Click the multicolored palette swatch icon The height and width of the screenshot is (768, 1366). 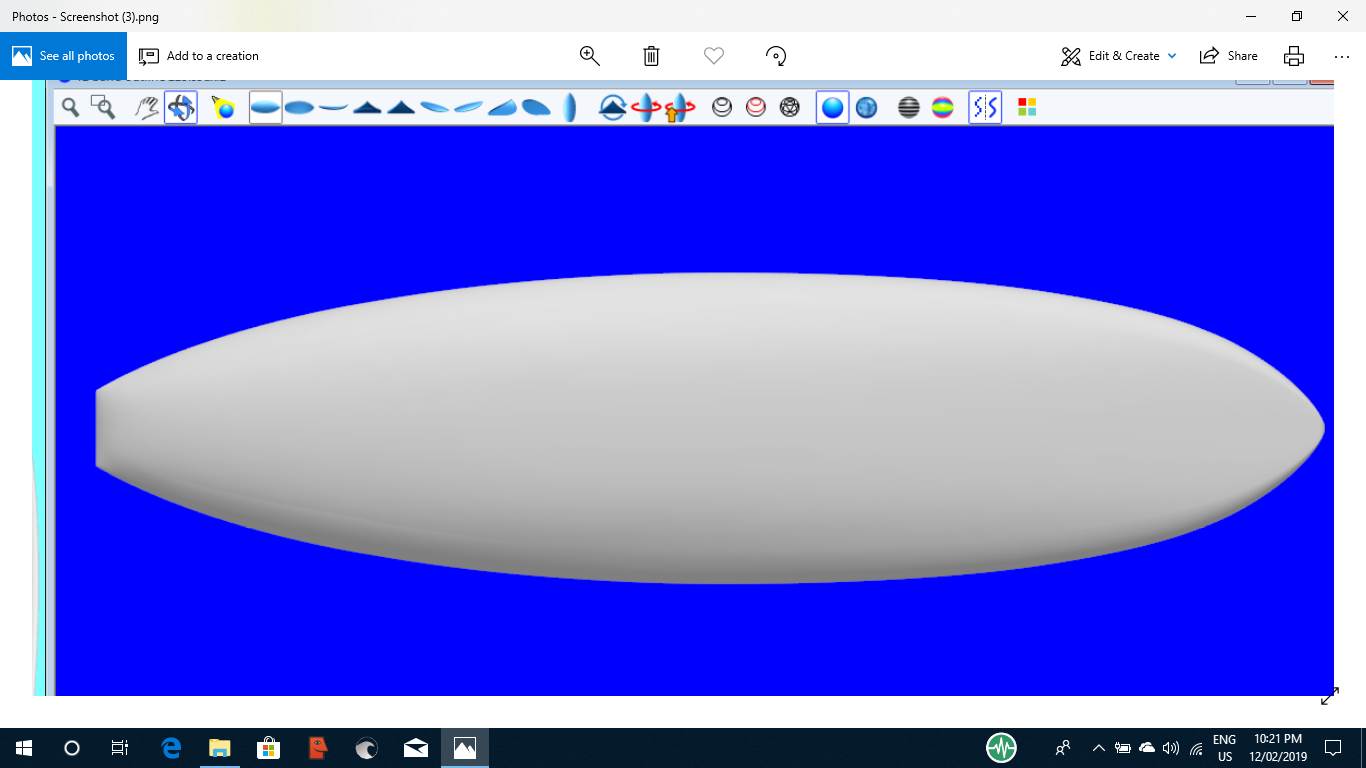[1025, 107]
